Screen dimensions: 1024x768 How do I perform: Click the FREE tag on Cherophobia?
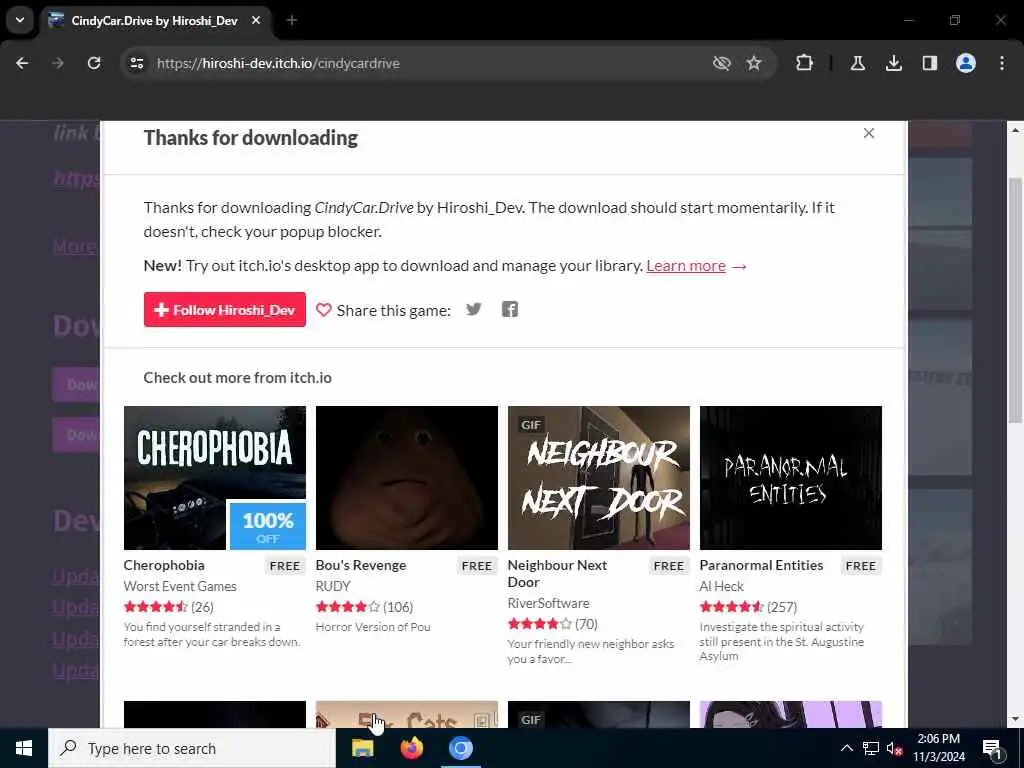point(285,566)
